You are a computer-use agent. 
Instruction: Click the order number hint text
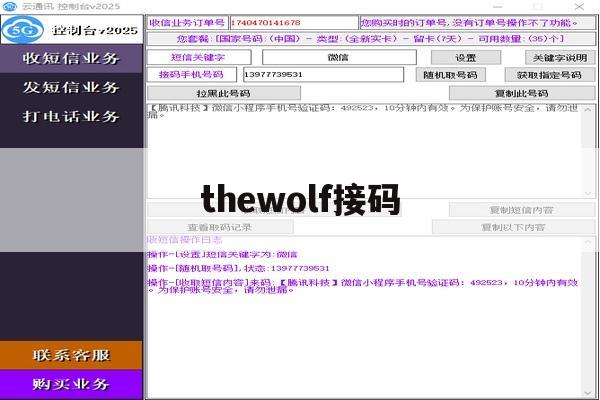pyautogui.click(x=477, y=23)
